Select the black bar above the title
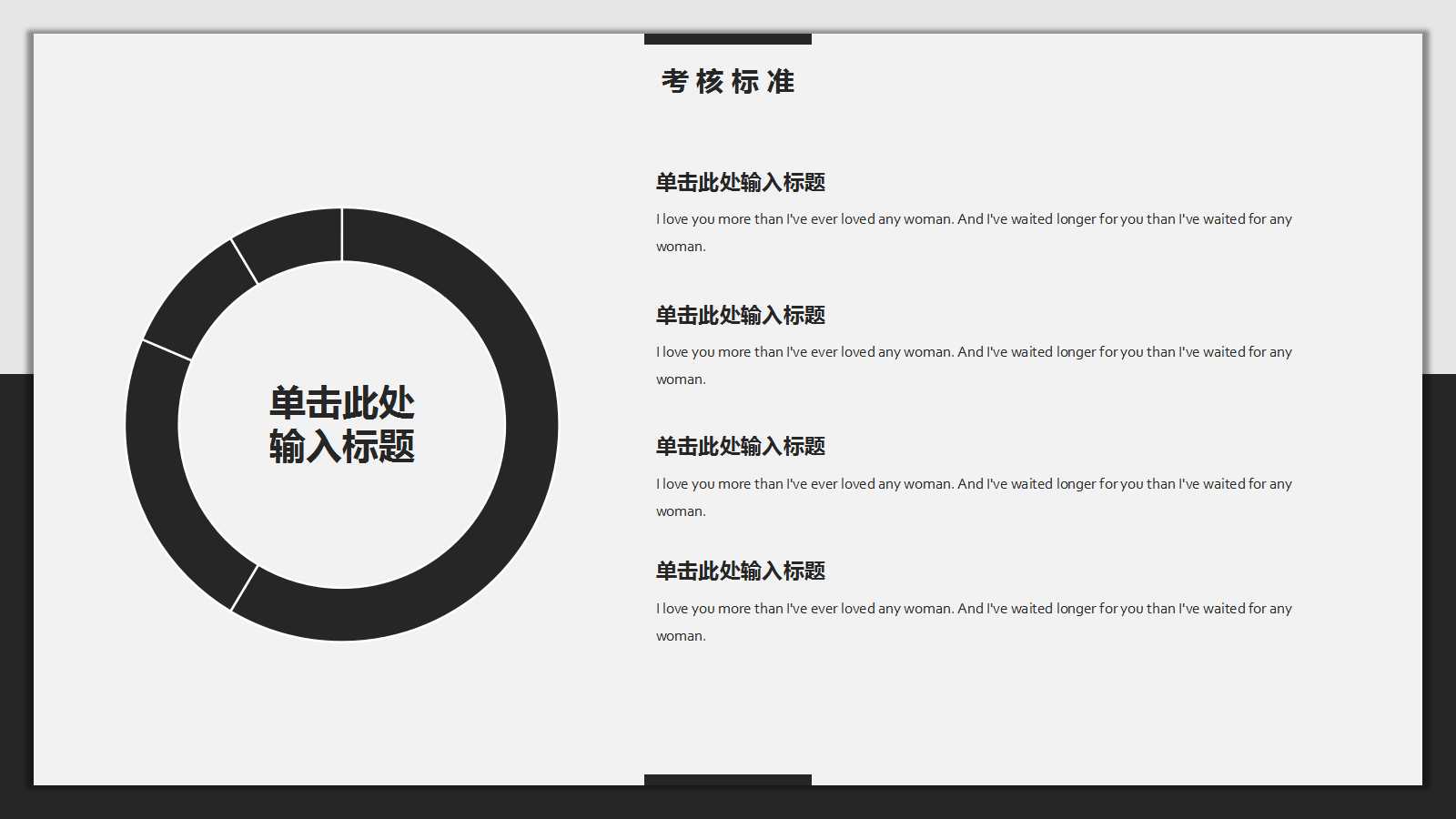Screen dimensions: 1456x819 (727, 39)
